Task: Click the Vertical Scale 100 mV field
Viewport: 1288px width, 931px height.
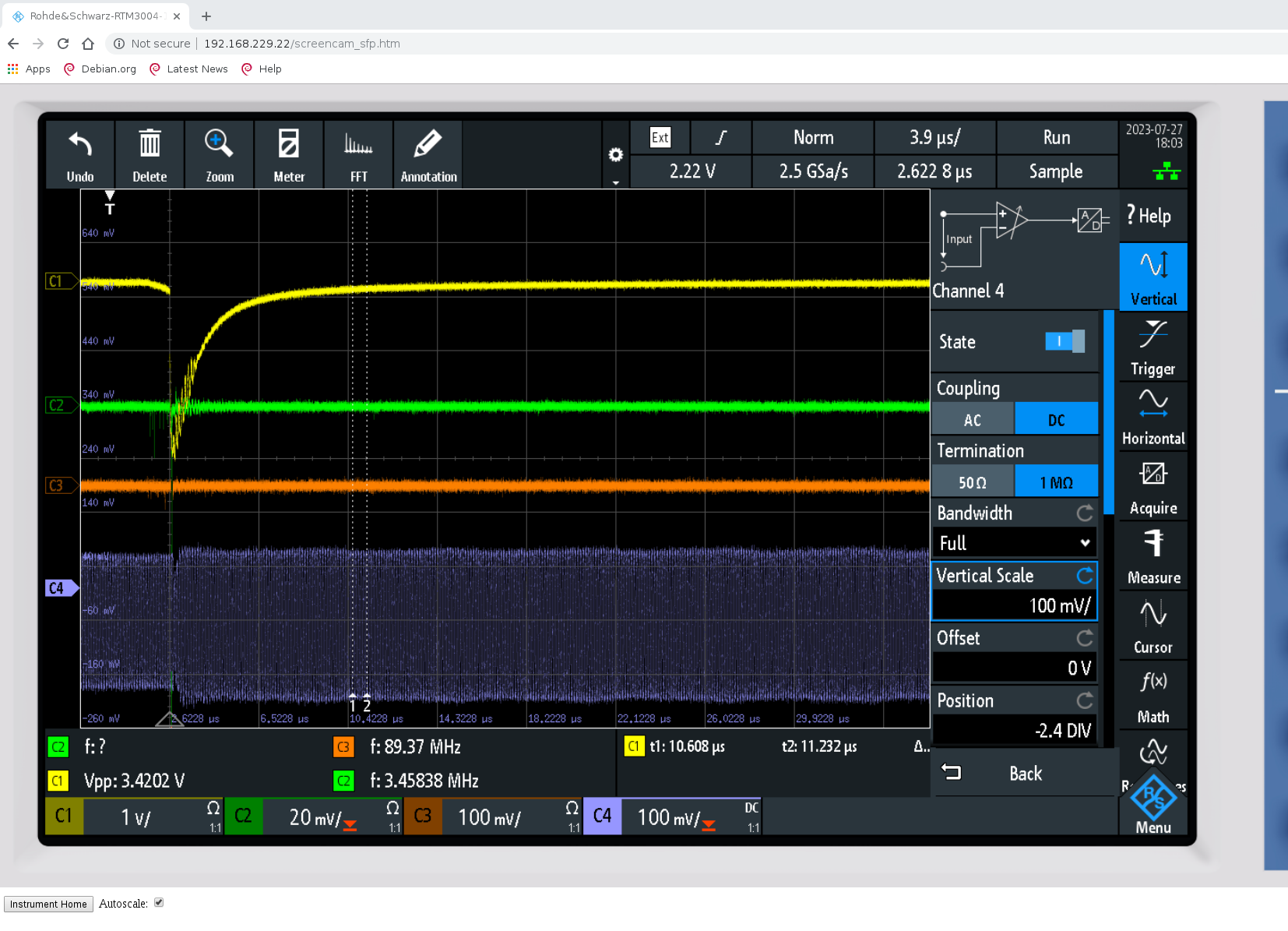Action: pyautogui.click(x=1014, y=605)
